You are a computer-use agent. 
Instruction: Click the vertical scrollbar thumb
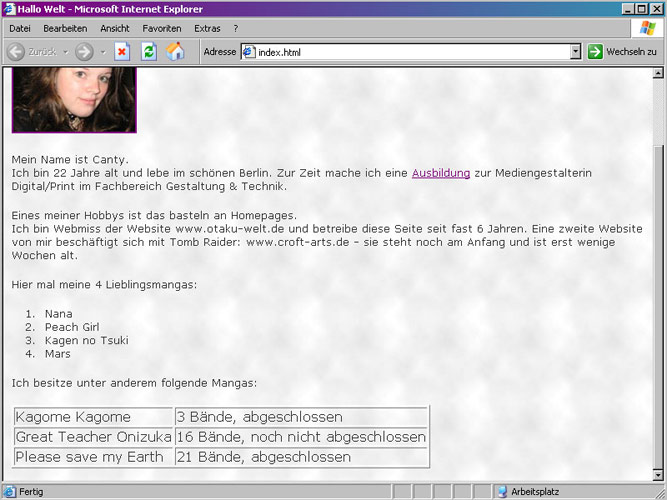(658, 306)
